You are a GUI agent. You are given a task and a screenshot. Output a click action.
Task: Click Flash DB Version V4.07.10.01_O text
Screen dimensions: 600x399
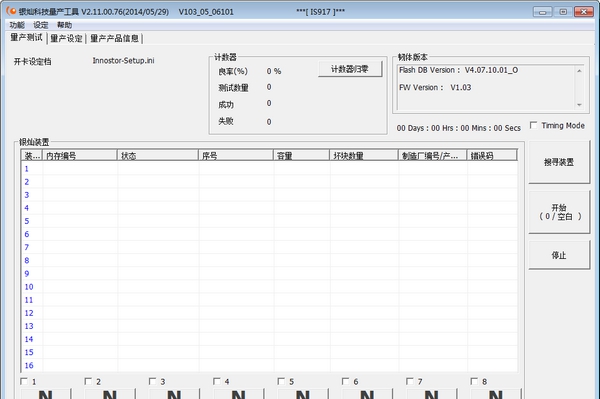458,70
